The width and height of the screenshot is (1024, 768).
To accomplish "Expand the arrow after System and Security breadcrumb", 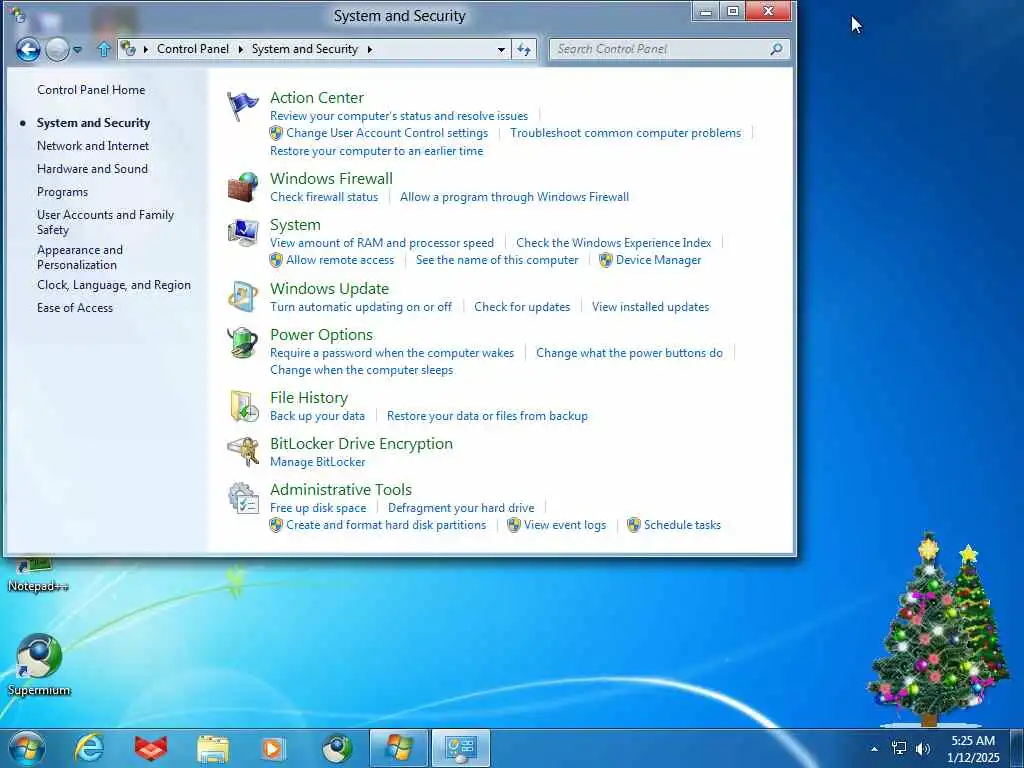I will [370, 50].
